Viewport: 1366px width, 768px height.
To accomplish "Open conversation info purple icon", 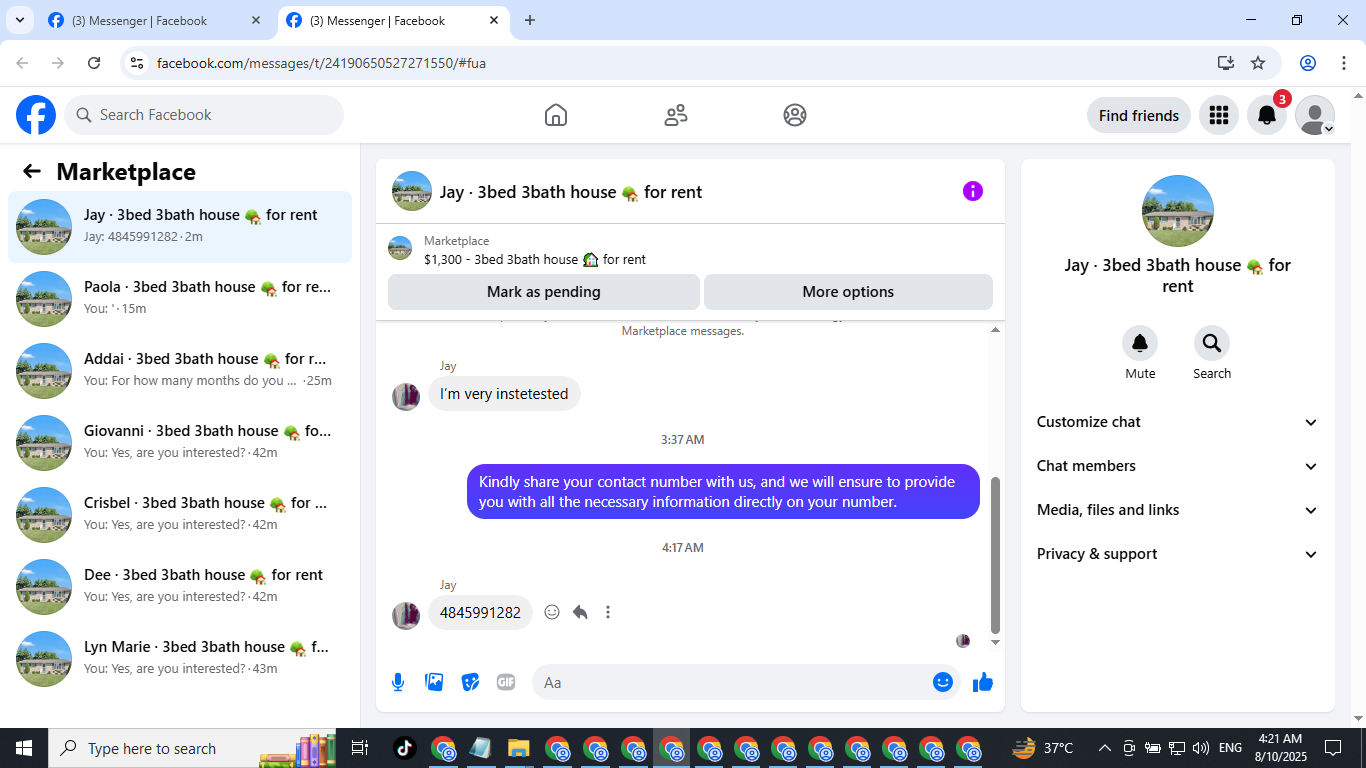I will pyautogui.click(x=973, y=191).
